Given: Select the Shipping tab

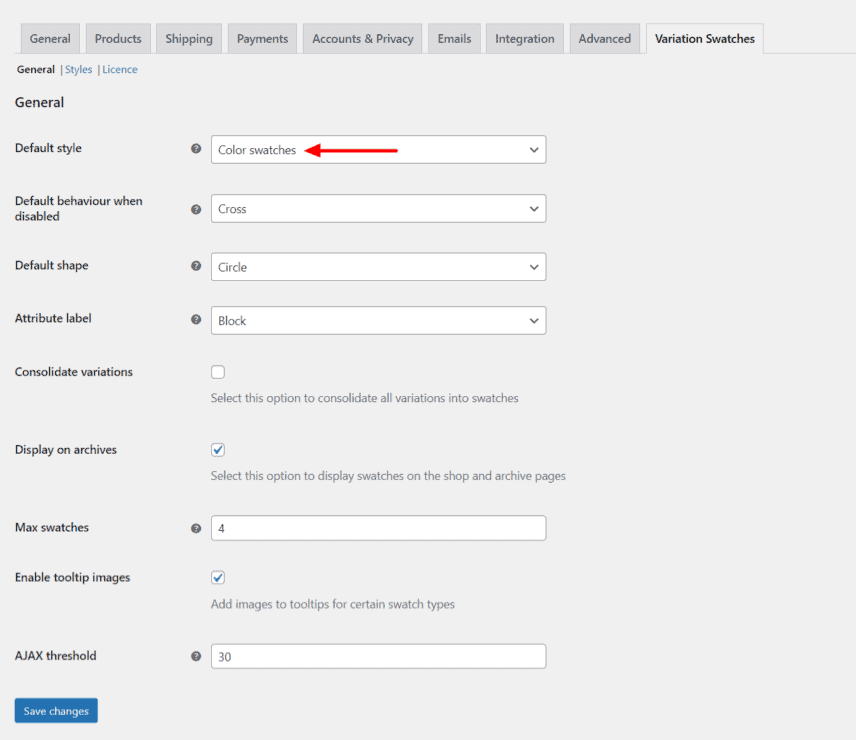Looking at the screenshot, I should coord(188,38).
